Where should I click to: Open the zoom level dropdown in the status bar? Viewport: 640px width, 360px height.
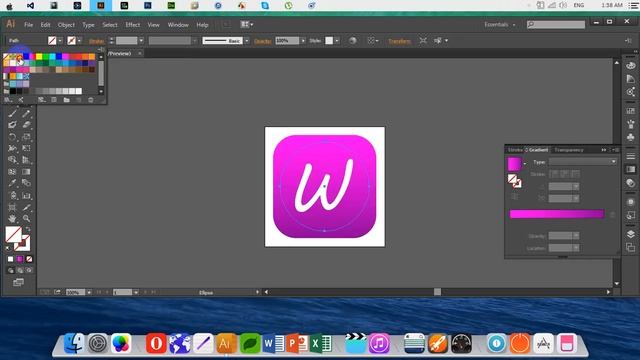pyautogui.click(x=89, y=292)
